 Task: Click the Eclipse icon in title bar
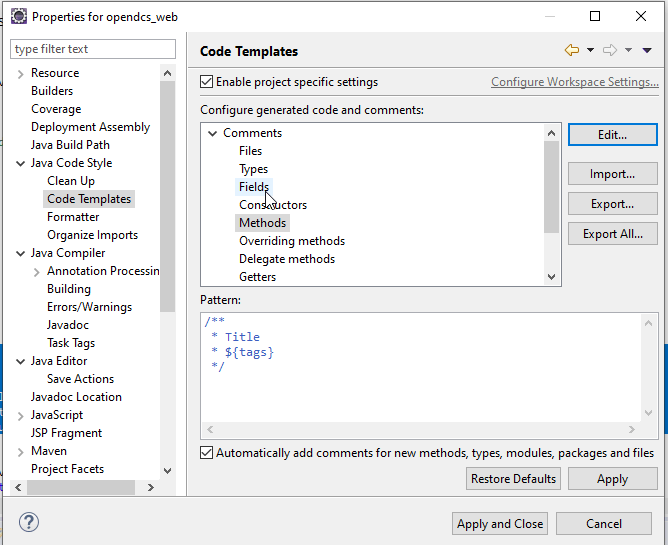tap(18, 17)
